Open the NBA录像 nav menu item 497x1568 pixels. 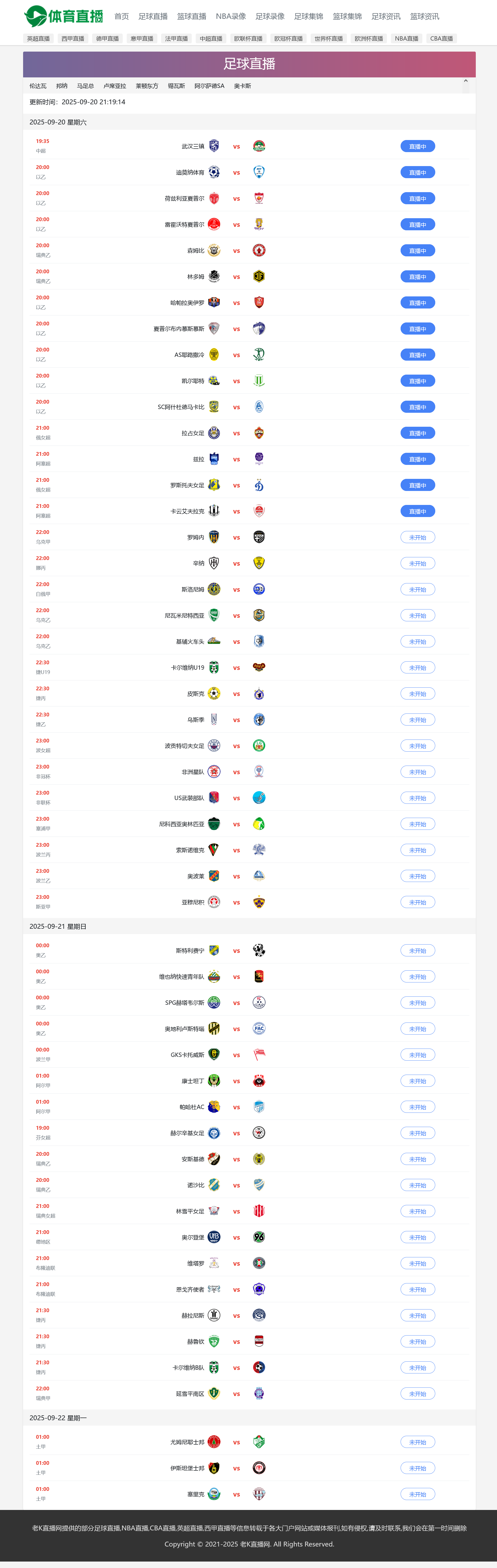pos(231,16)
